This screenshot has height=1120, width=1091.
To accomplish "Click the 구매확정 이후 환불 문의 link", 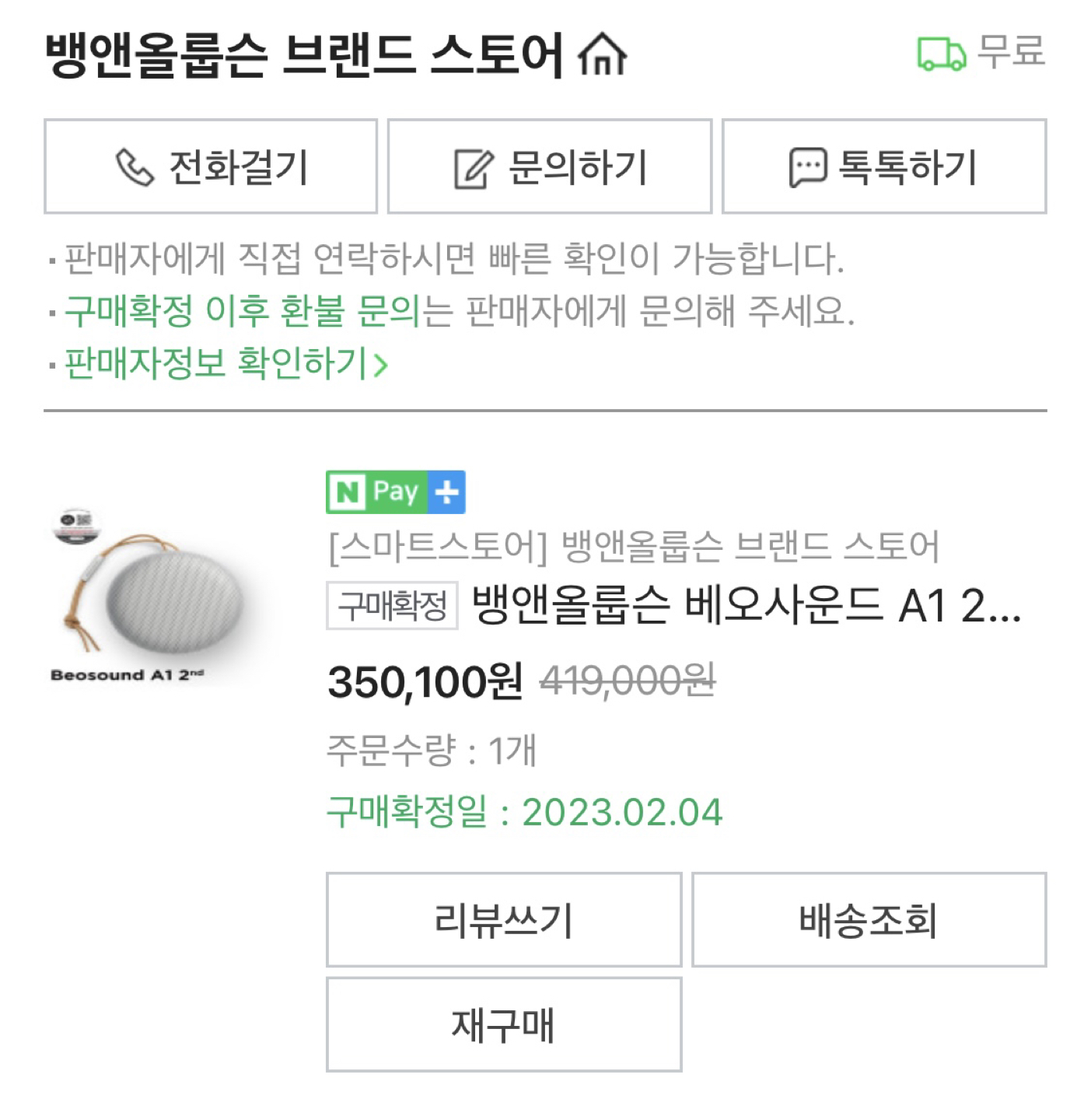I will (242, 310).
